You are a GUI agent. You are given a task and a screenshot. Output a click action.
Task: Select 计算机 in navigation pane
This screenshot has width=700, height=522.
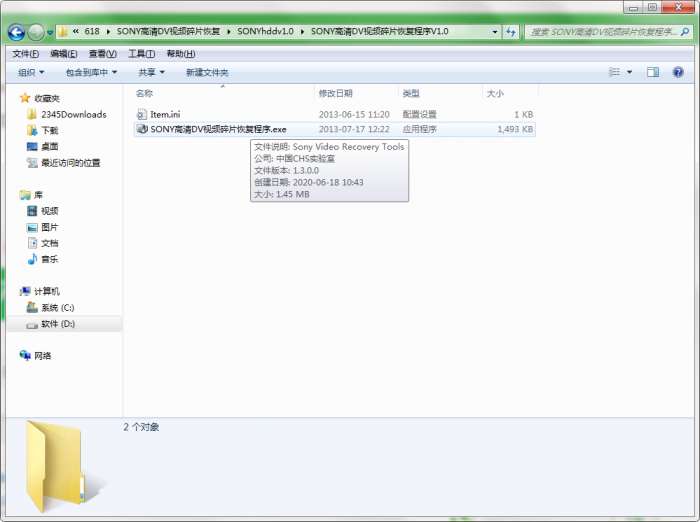pos(46,291)
